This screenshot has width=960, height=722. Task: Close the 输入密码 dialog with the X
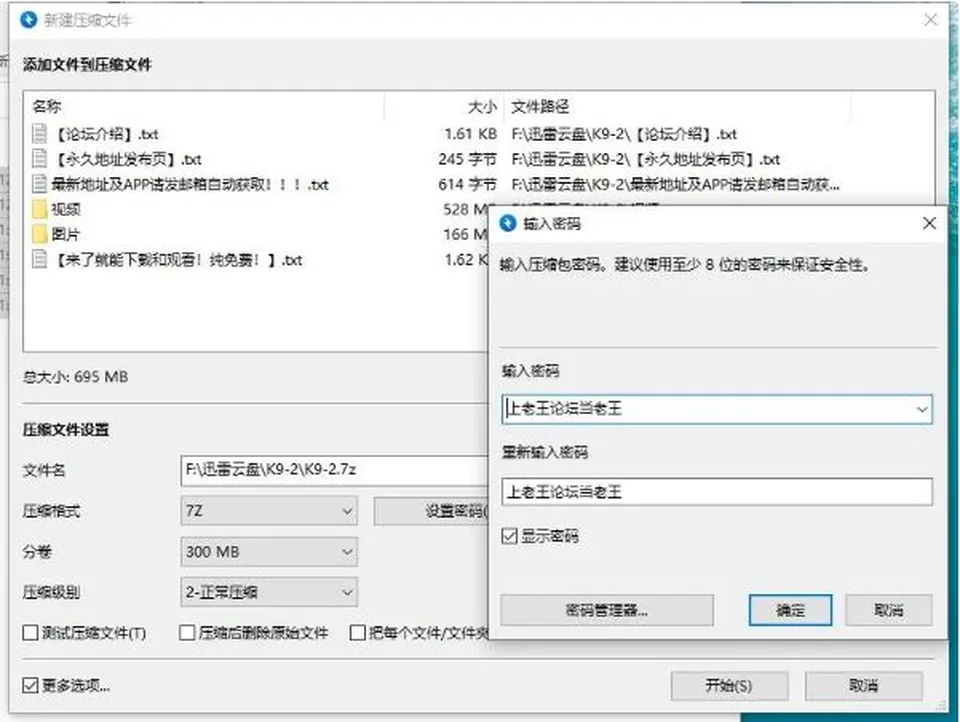[x=929, y=224]
